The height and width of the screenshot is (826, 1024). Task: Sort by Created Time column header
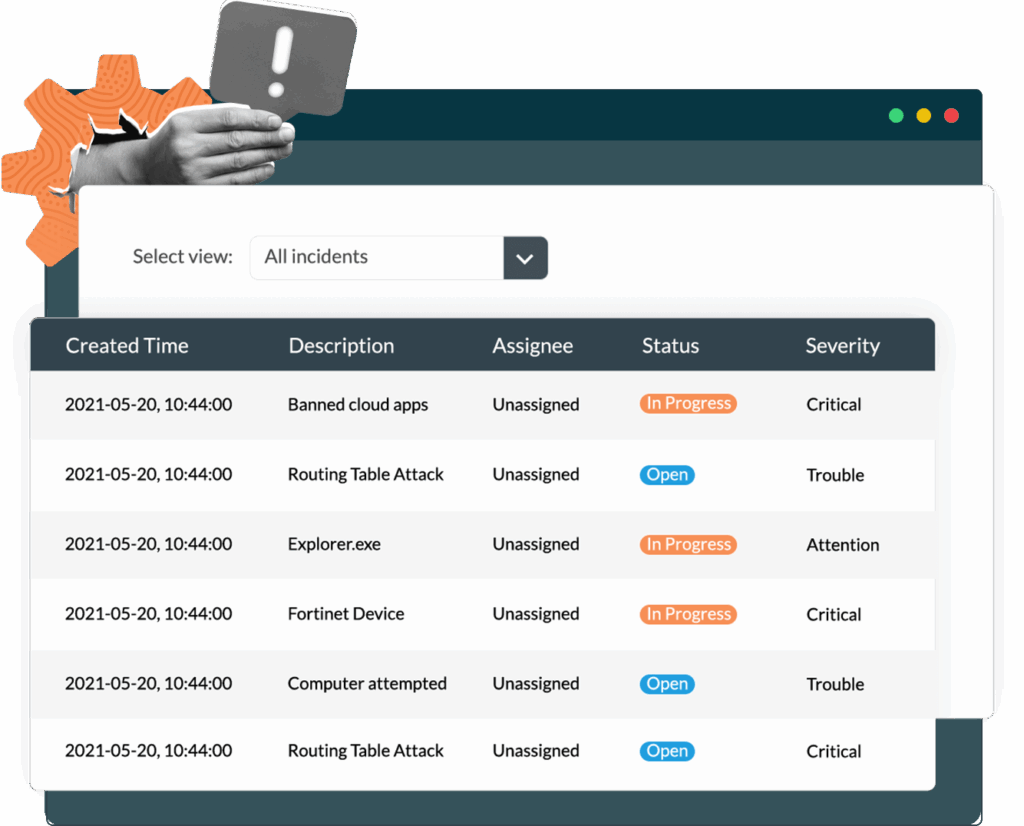pyautogui.click(x=127, y=345)
